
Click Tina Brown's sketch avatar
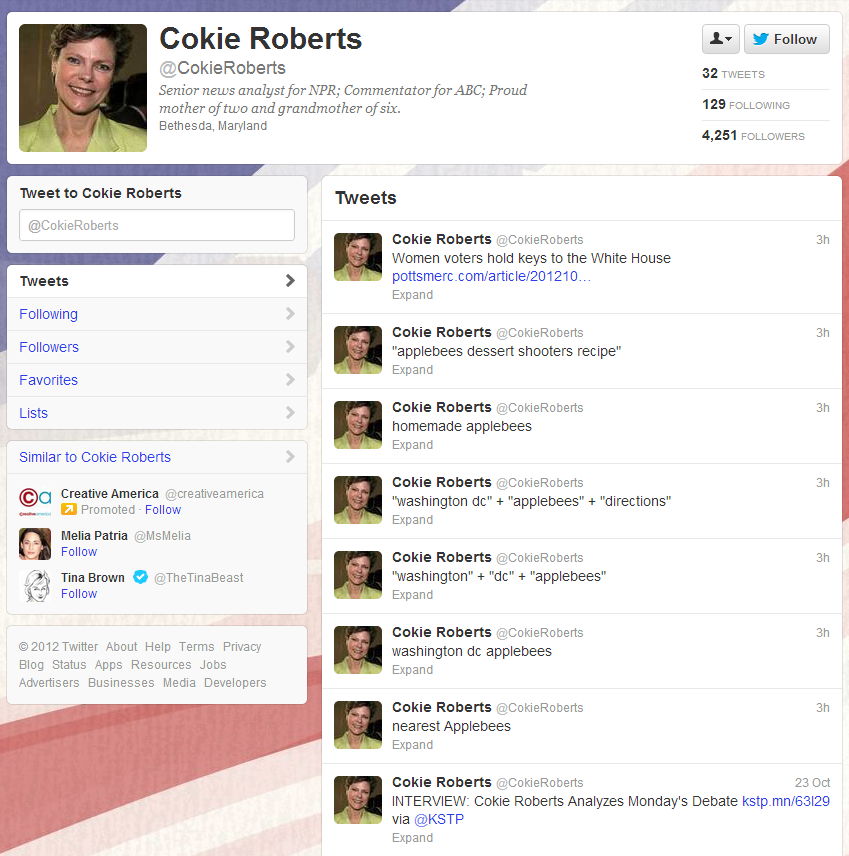pyautogui.click(x=35, y=585)
